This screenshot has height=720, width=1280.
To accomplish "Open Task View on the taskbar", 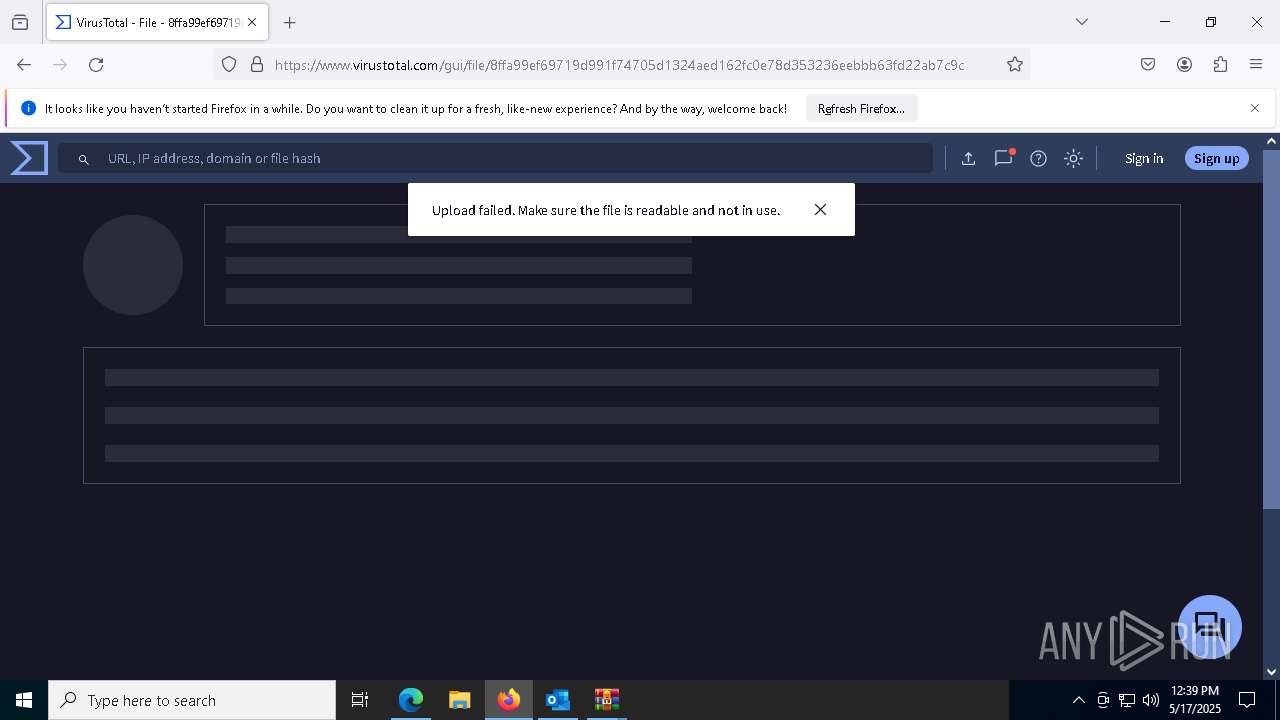I will 360,700.
